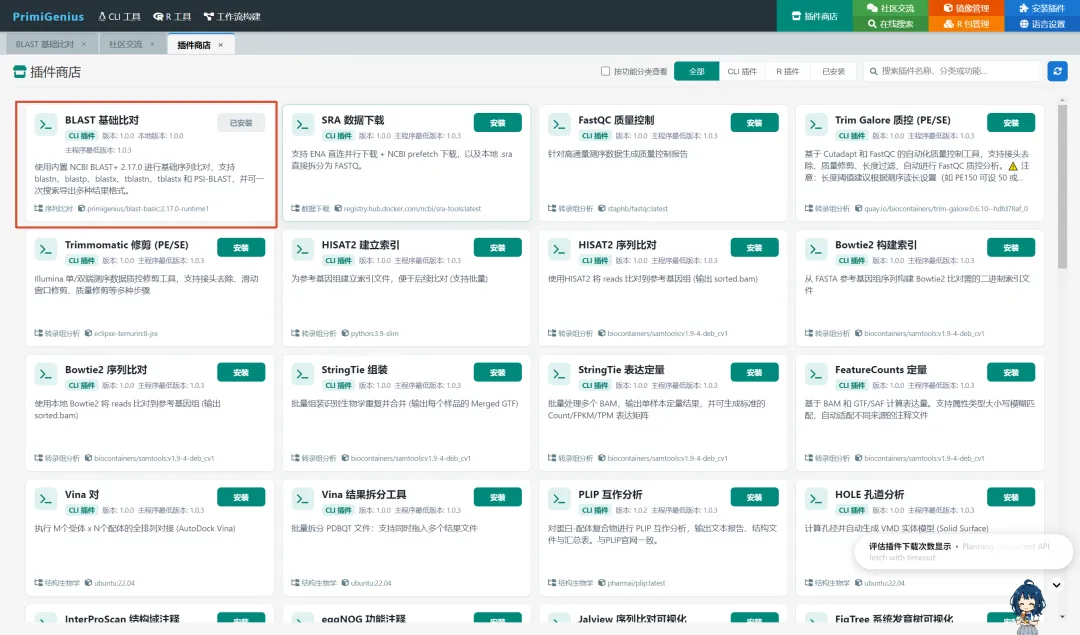Select the 全部 filter tab
Screen dimensions: 1080x635
[x=696, y=71]
